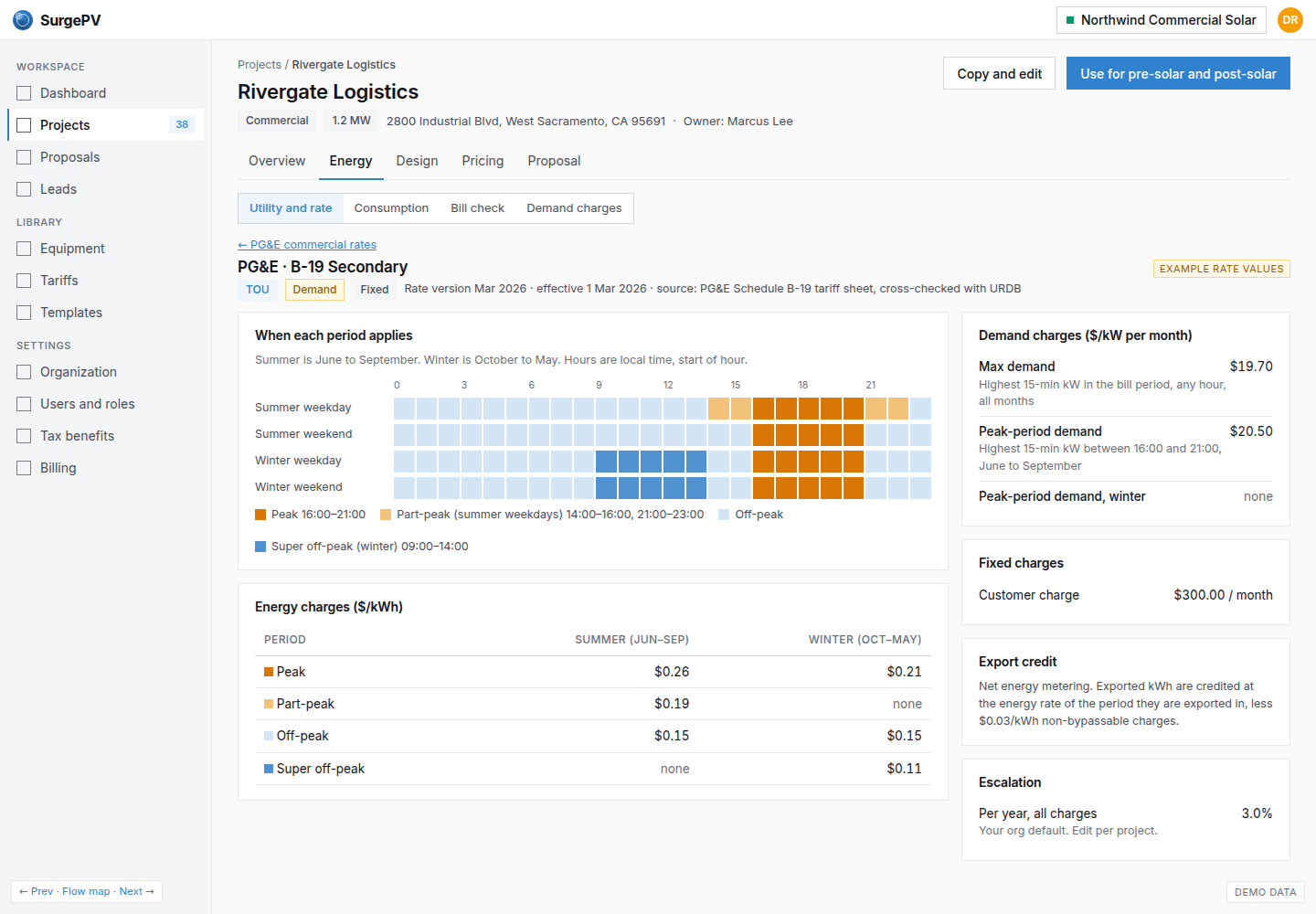Open the Tariffs library icon
Viewport: 1316px width, 914px height.
click(x=24, y=281)
